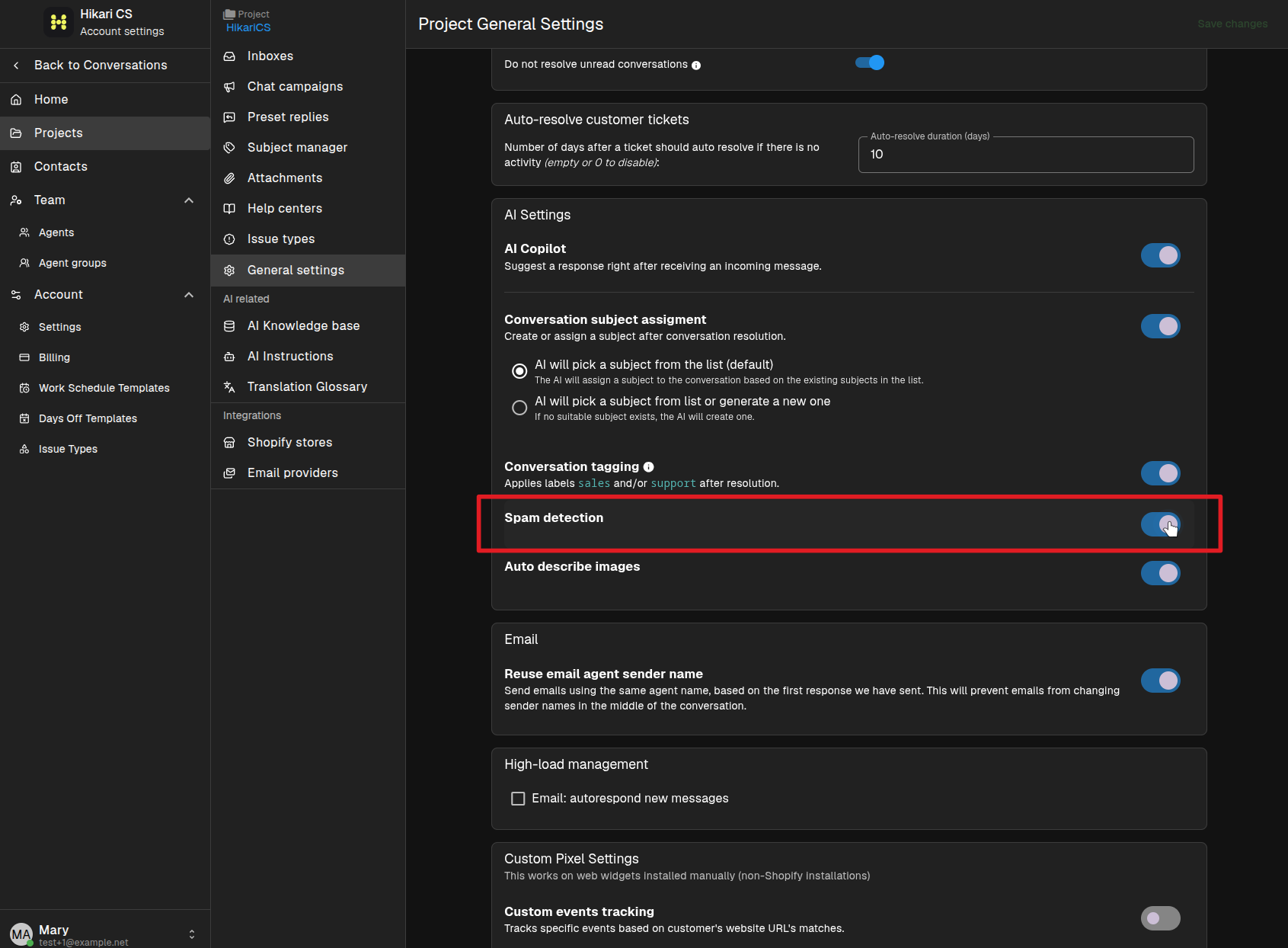Click the info icon next to Conversation tagging
The image size is (1288, 948).
point(649,467)
